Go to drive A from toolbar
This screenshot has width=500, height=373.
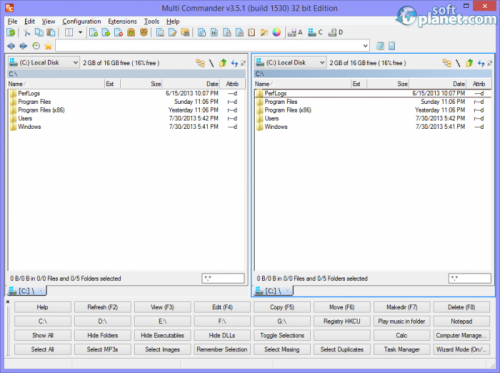pyautogui.click(x=295, y=33)
